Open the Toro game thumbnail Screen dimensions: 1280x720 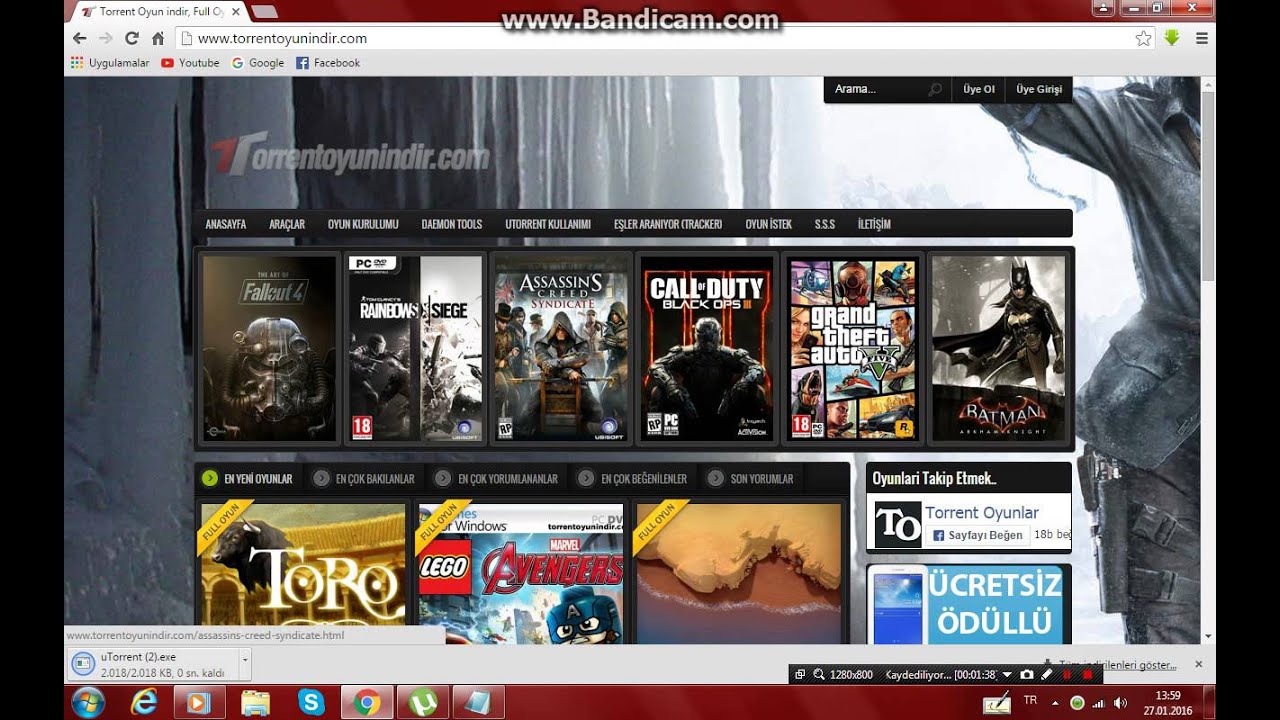304,573
